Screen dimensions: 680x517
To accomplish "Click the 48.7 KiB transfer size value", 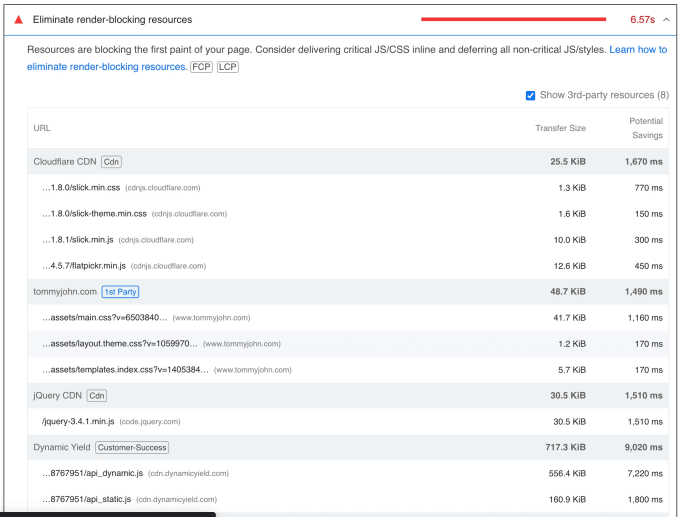I will pyautogui.click(x=568, y=291).
